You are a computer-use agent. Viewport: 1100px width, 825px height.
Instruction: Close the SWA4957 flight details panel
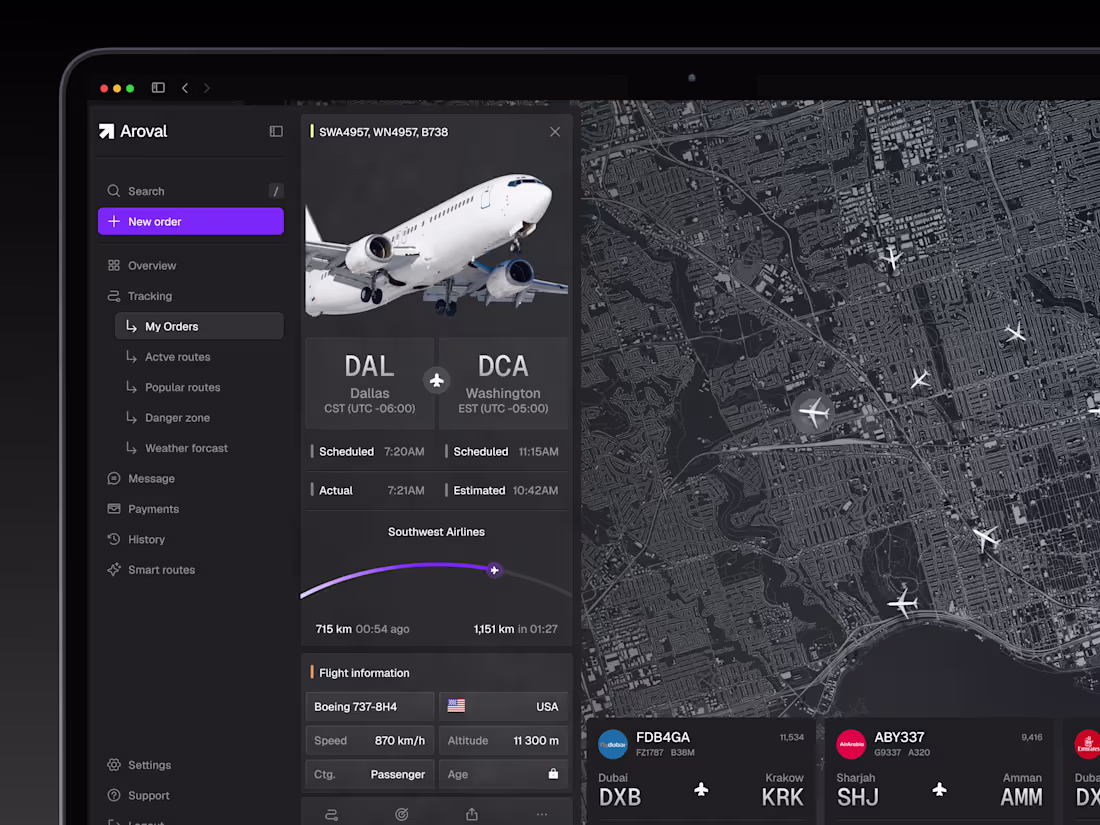pos(555,132)
